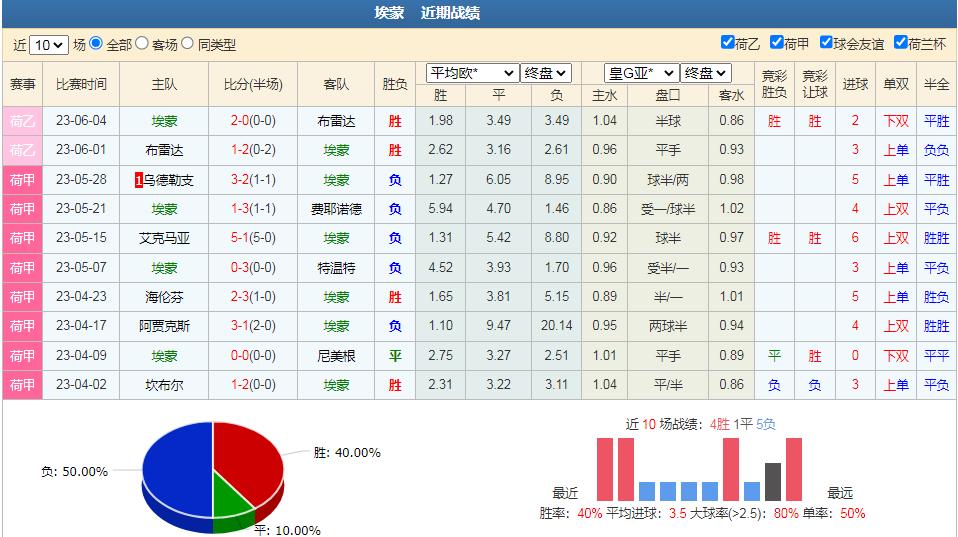
Task: Click the 9.47 draw odds cell
Action: pos(499,326)
